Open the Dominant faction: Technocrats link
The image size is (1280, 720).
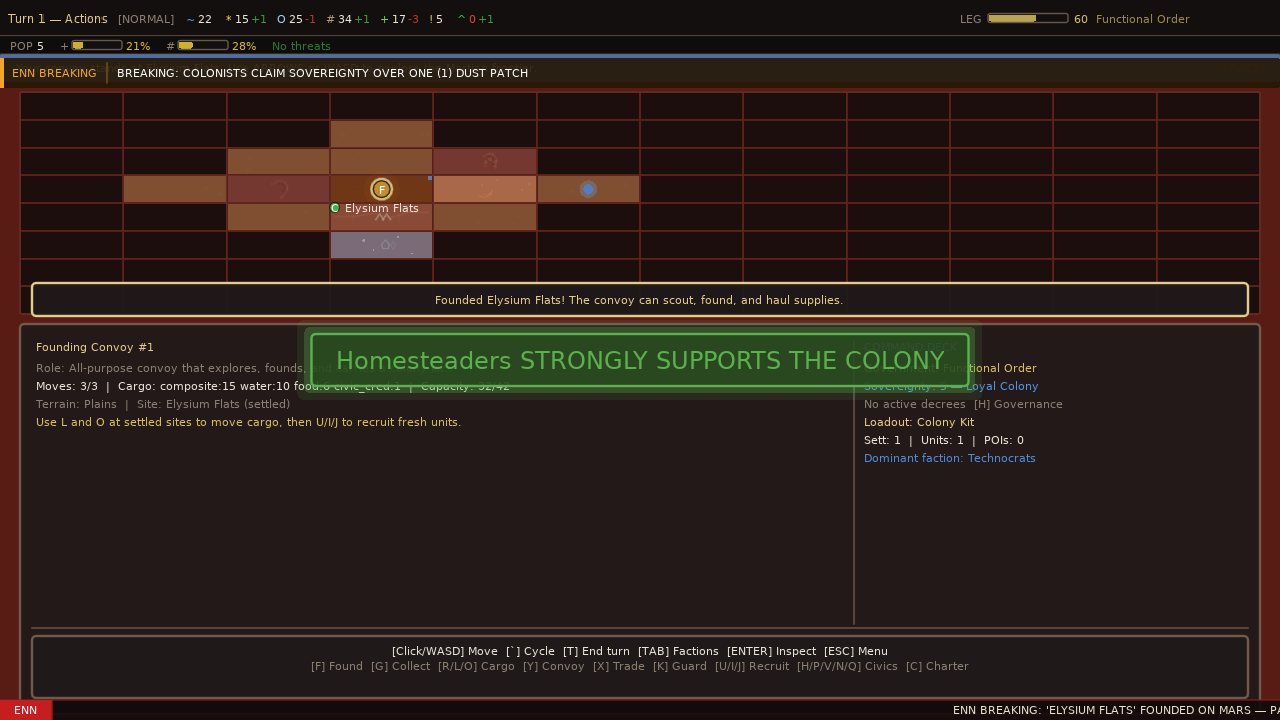click(x=949, y=458)
